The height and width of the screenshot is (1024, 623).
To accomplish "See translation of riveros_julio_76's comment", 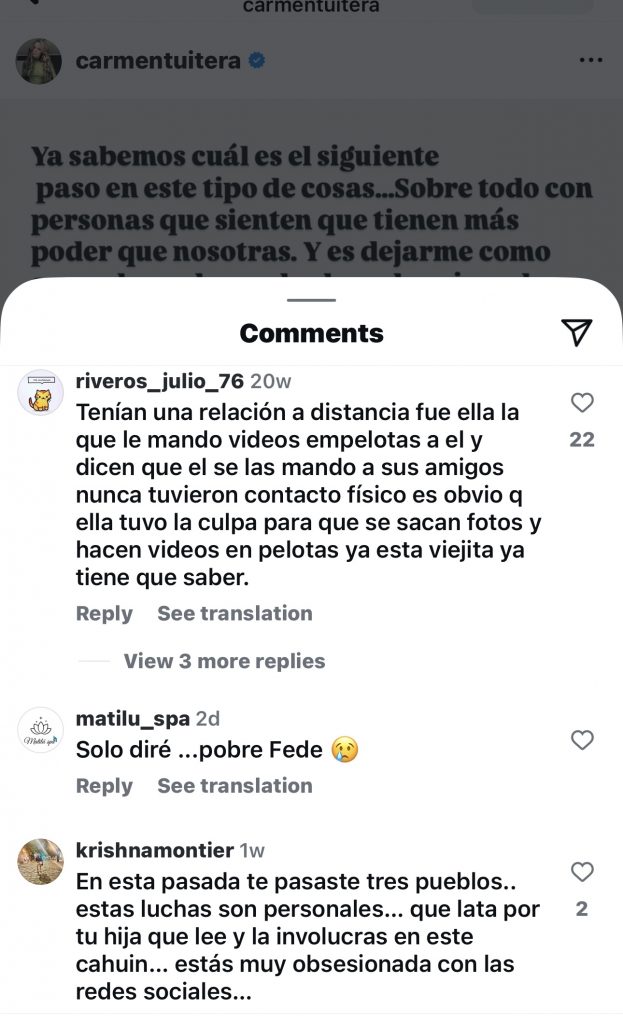I will [235, 613].
